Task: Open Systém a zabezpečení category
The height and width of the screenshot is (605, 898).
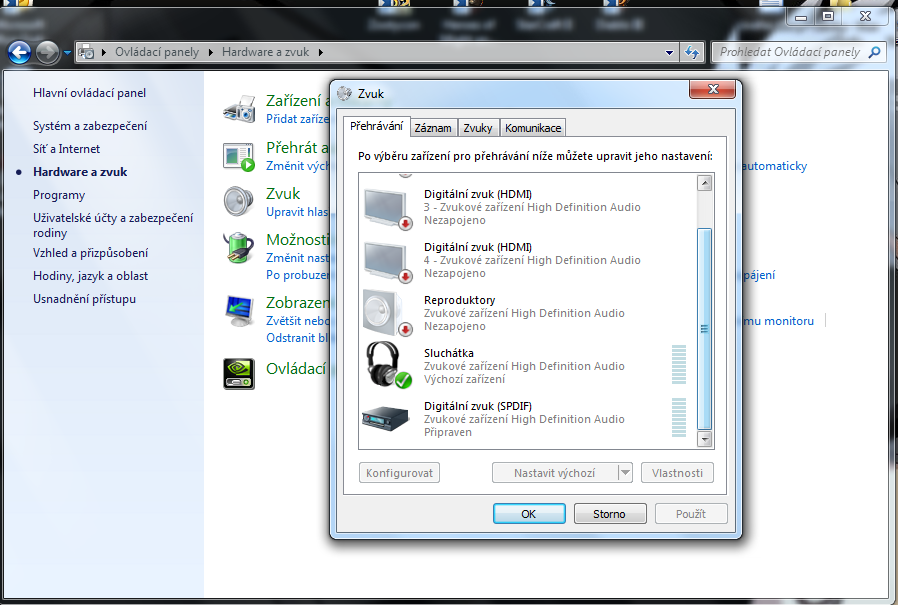Action: coord(90,125)
